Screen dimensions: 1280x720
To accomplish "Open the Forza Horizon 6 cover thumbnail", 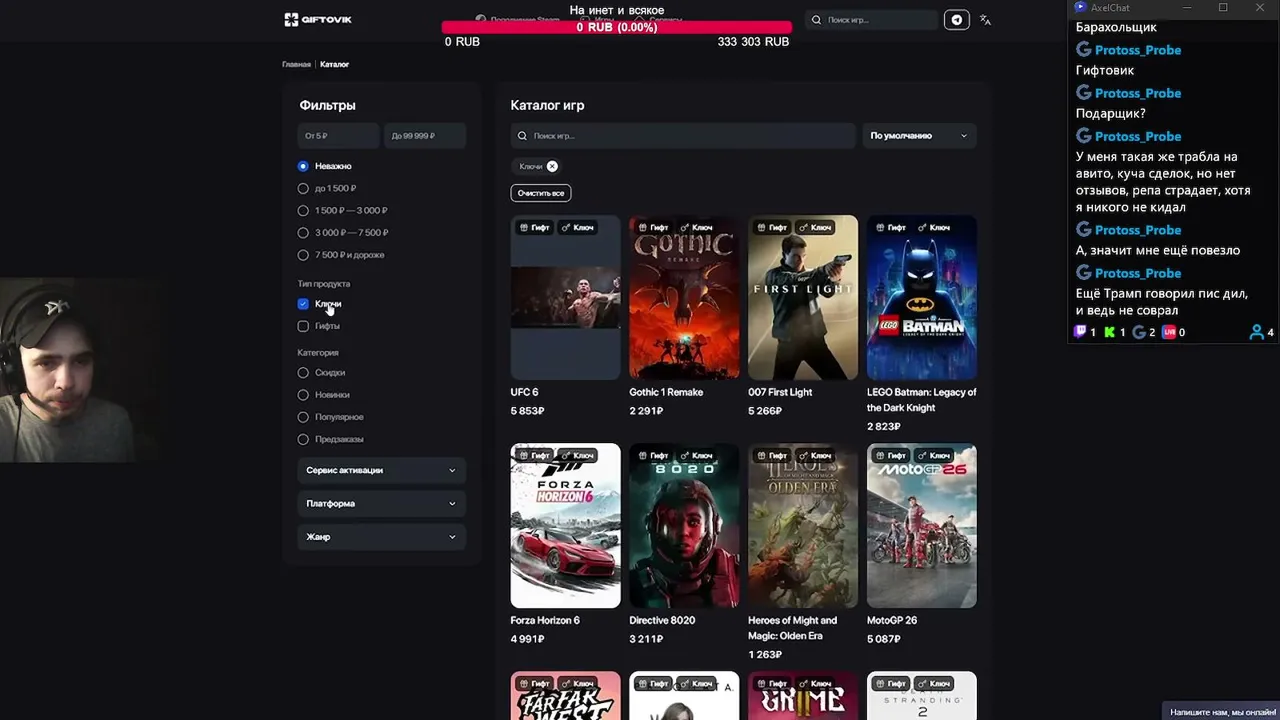I will (566, 525).
